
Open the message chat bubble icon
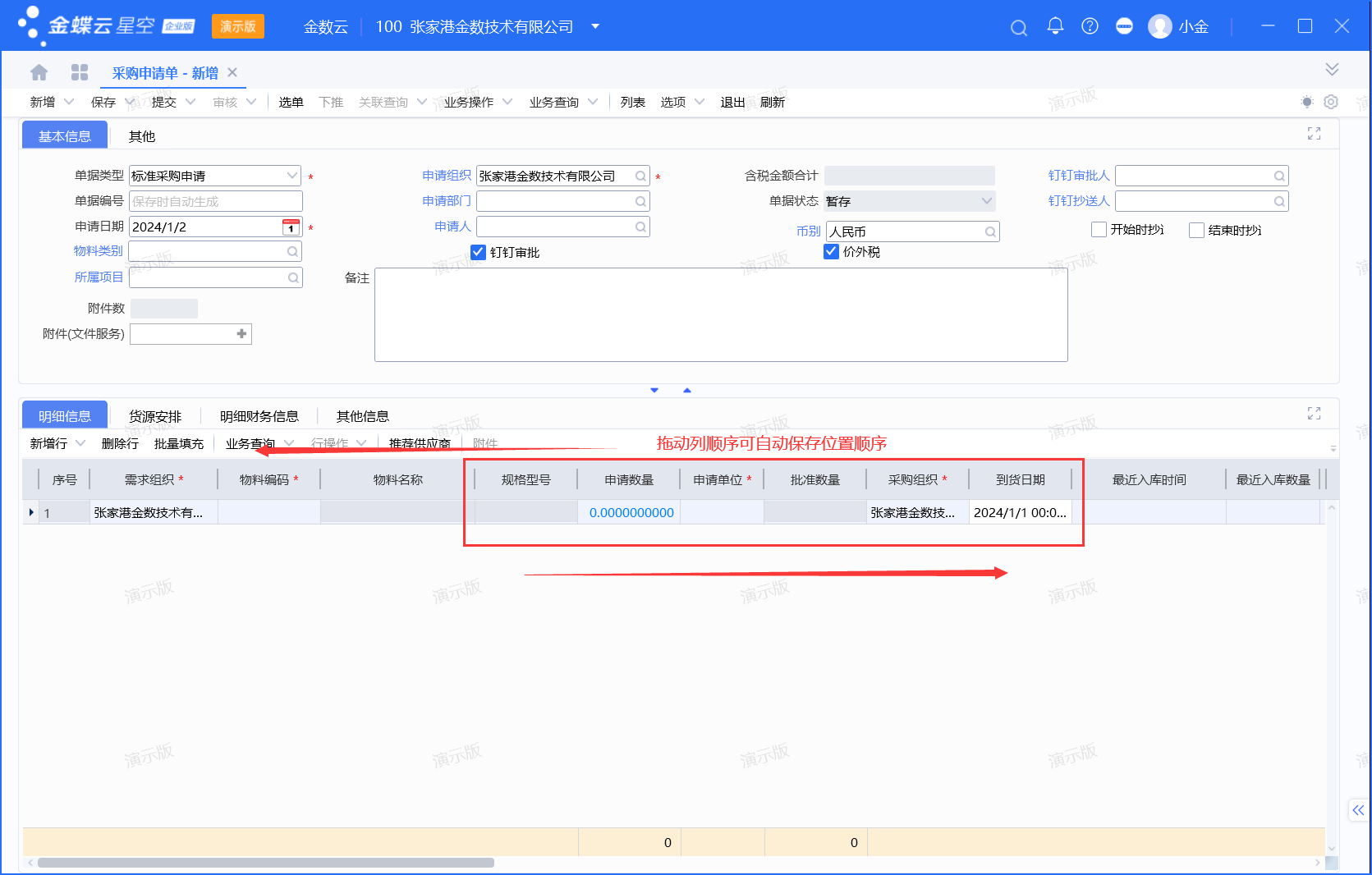pos(1124,26)
